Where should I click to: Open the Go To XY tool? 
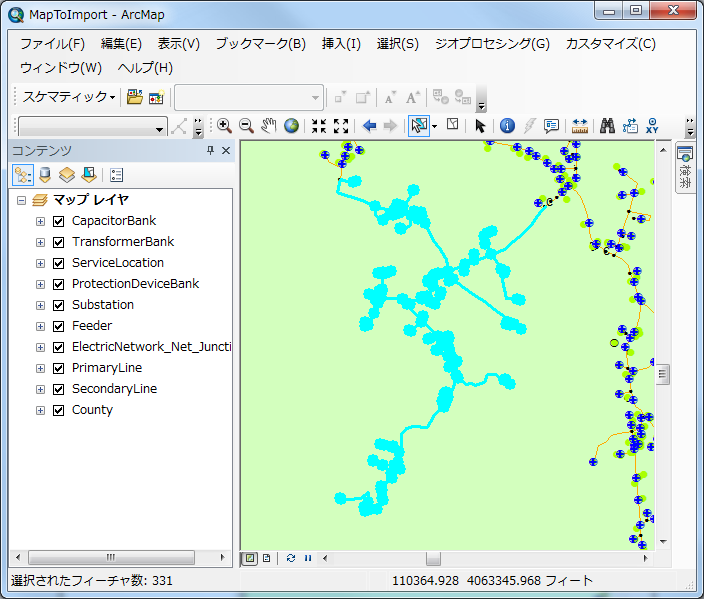click(x=652, y=126)
